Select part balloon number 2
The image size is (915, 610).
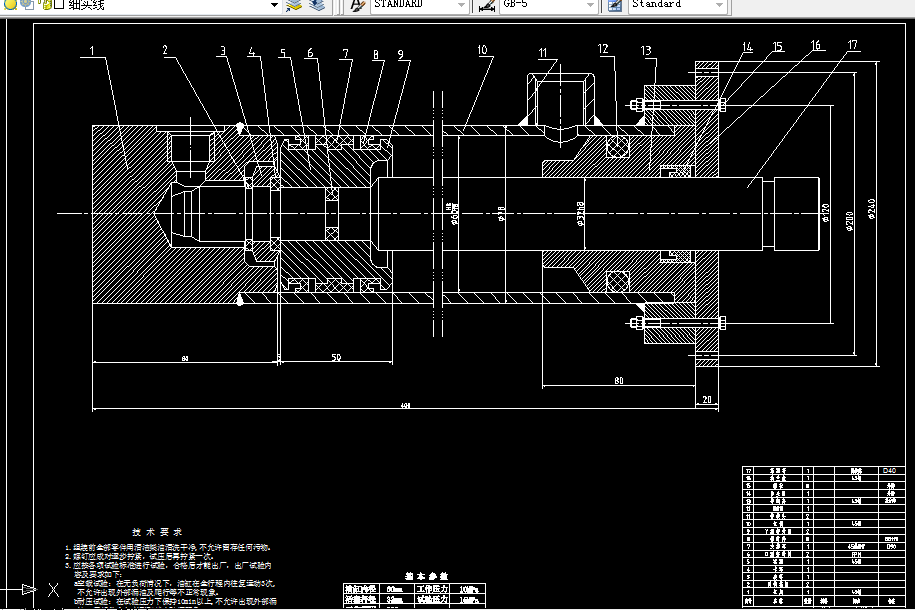click(x=165, y=50)
